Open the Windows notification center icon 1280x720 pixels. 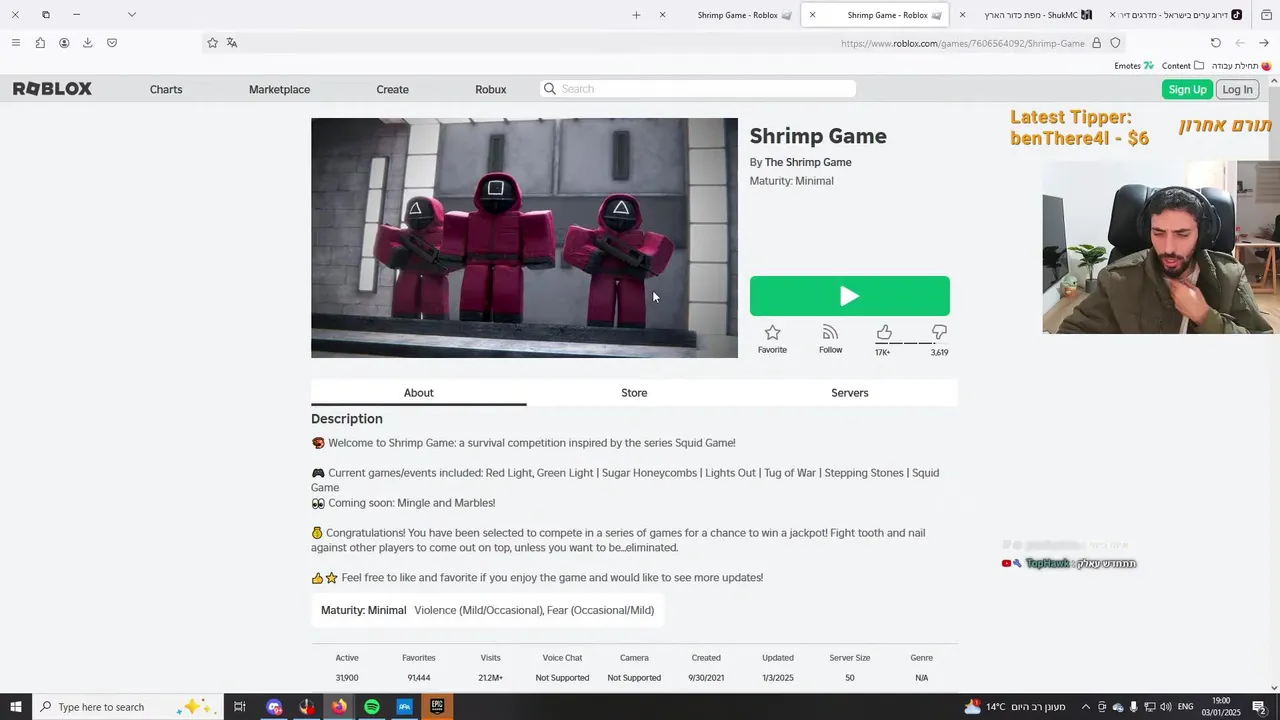click(1260, 707)
